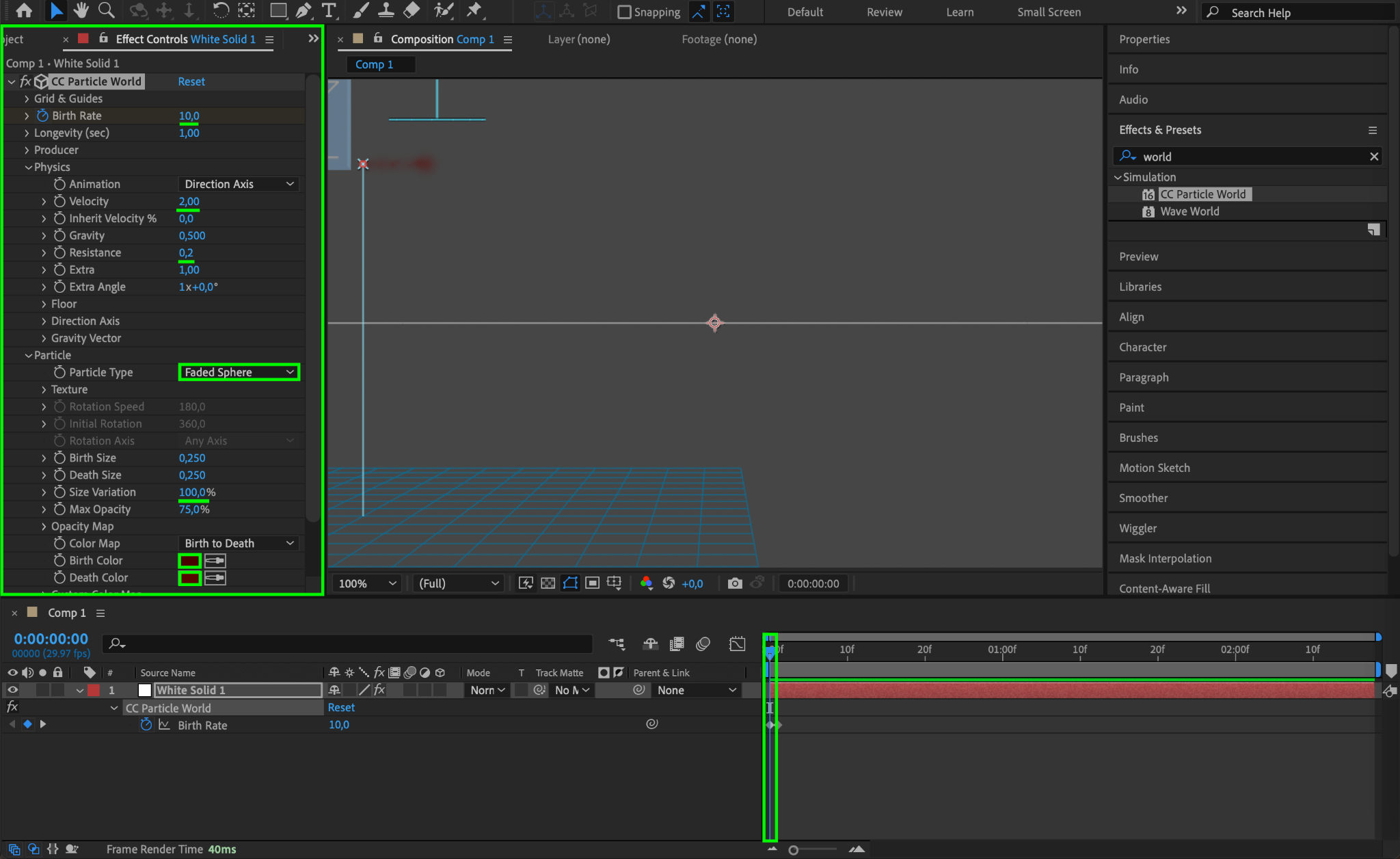Click Reset for CC Particle World
The height and width of the screenshot is (859, 1400).
point(191,81)
